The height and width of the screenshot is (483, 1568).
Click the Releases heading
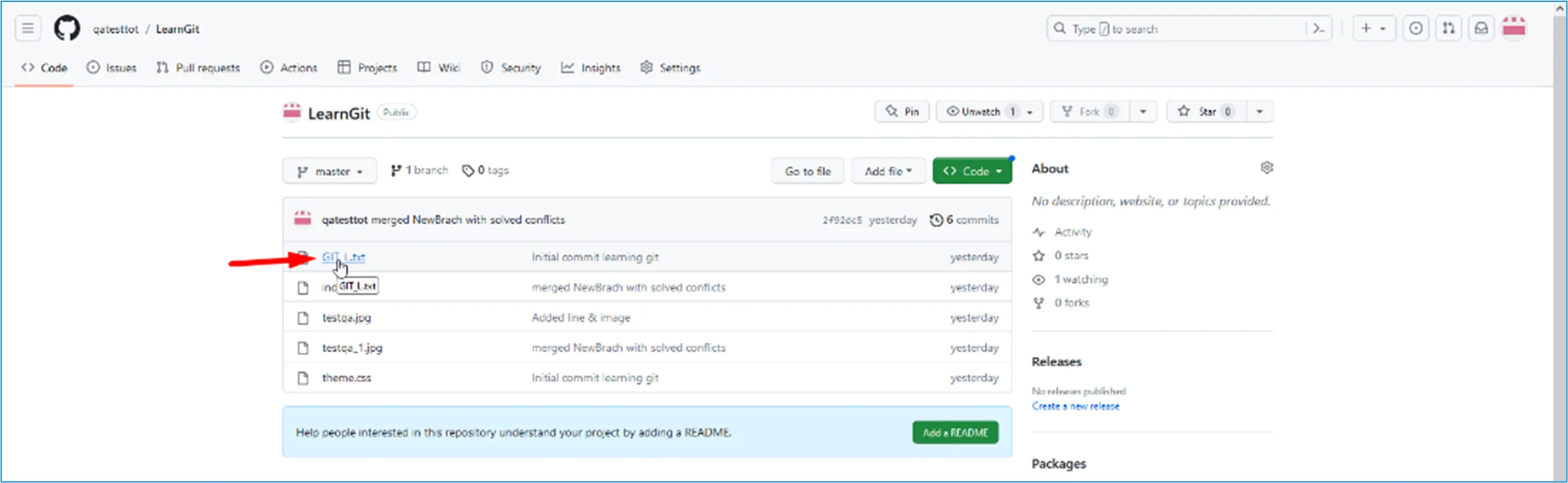(1057, 362)
